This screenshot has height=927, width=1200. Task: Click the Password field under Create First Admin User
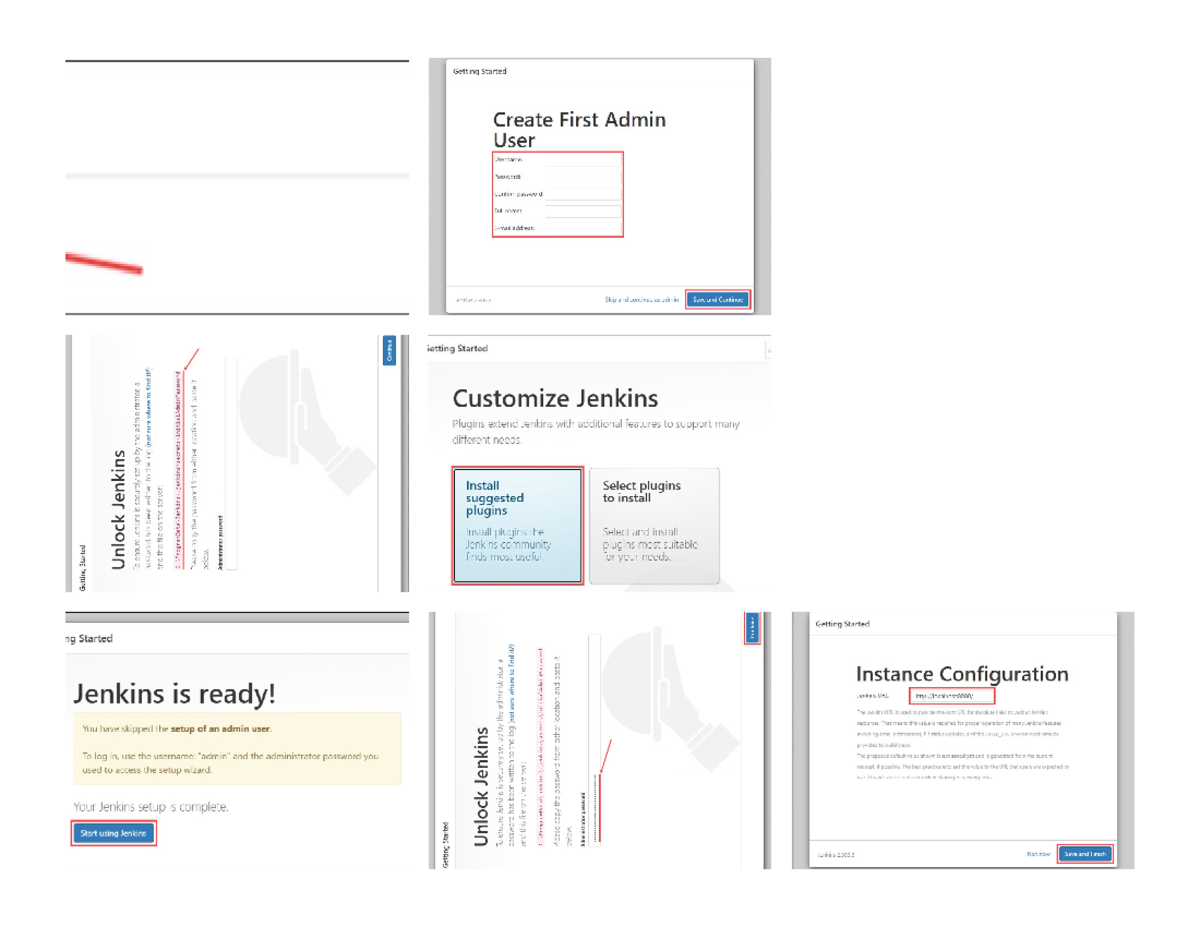click(583, 176)
